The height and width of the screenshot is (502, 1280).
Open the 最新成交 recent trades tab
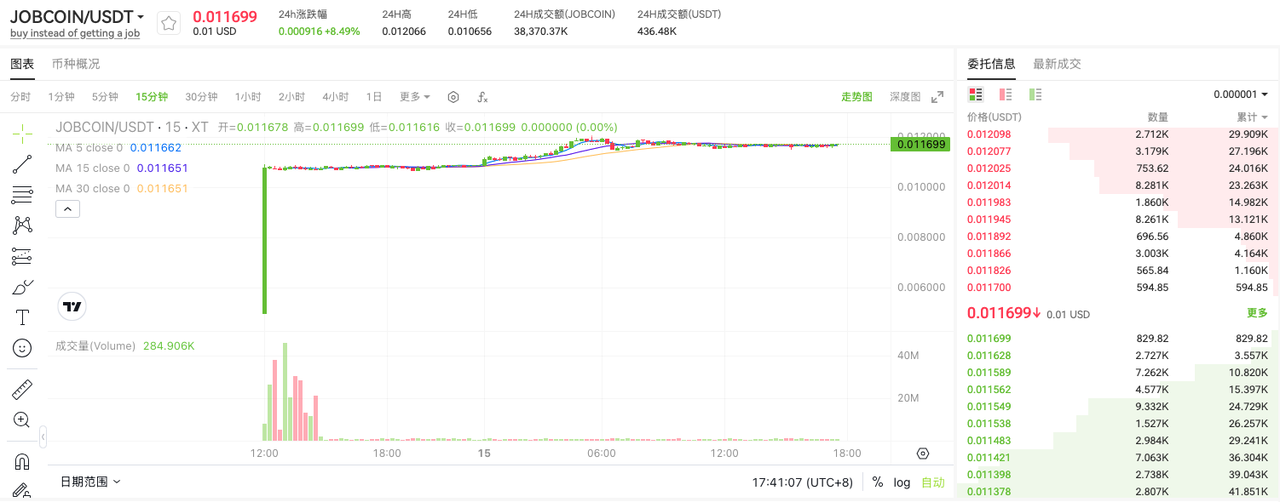1057,64
